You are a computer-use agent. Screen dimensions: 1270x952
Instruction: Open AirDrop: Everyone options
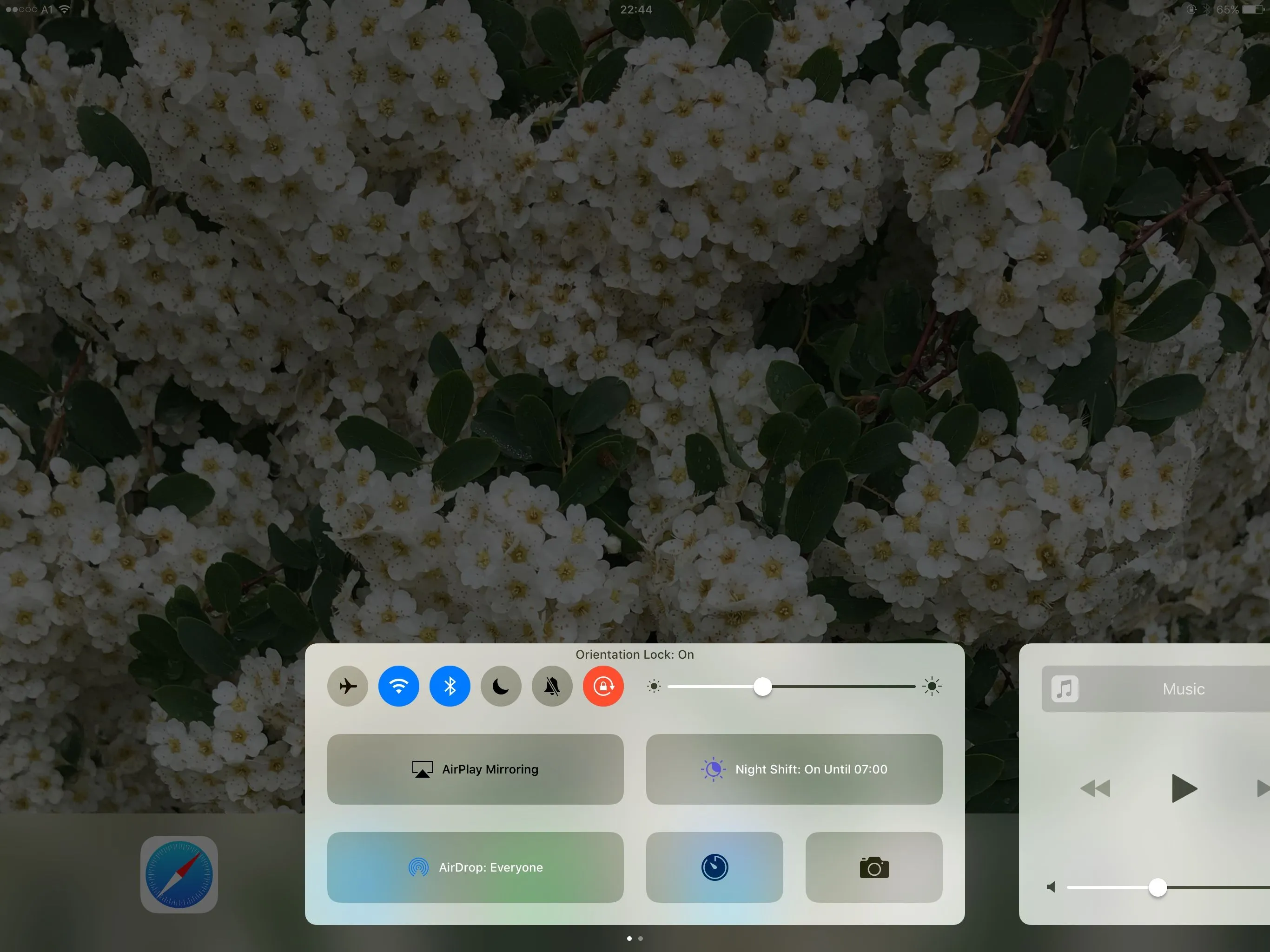click(x=476, y=867)
